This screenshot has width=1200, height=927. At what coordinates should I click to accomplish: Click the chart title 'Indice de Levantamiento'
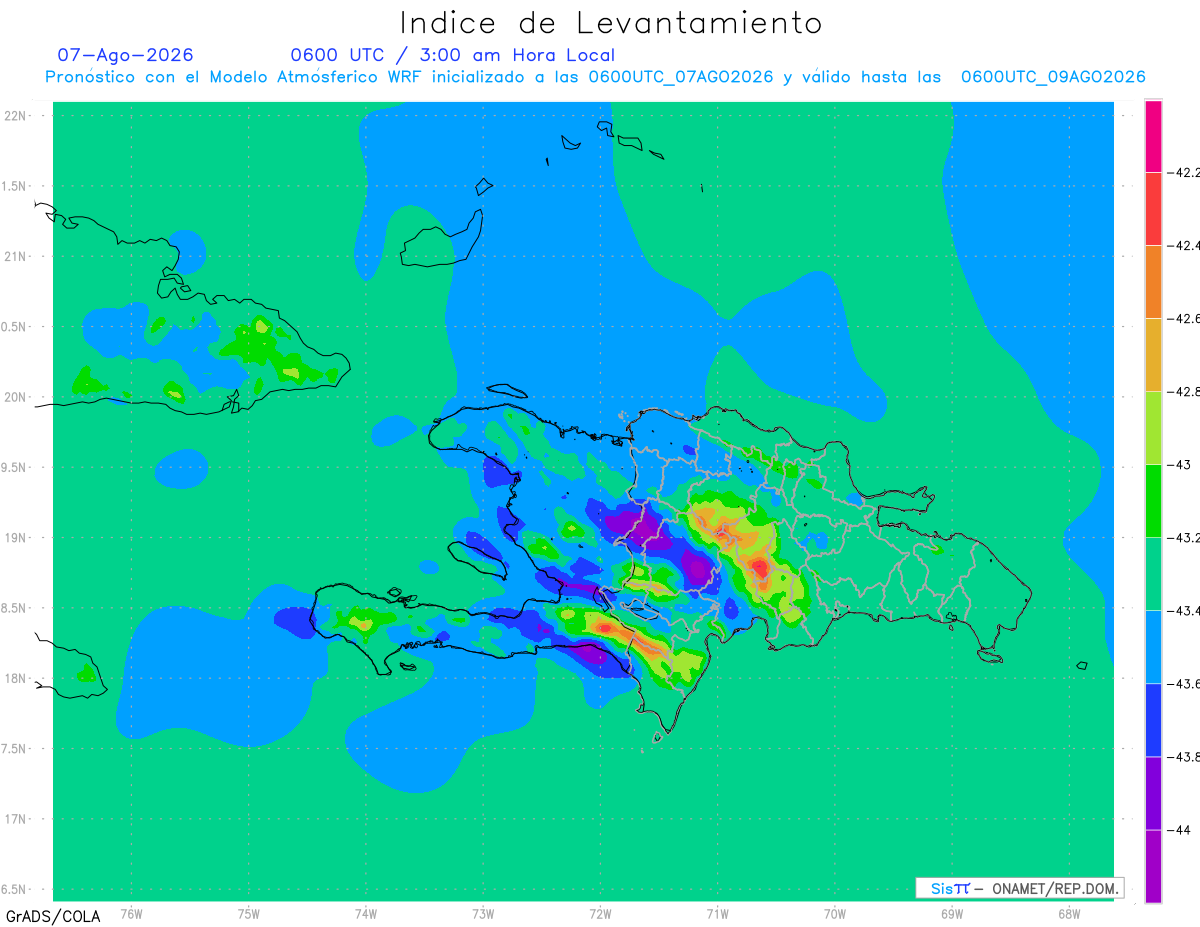[x=611, y=22]
